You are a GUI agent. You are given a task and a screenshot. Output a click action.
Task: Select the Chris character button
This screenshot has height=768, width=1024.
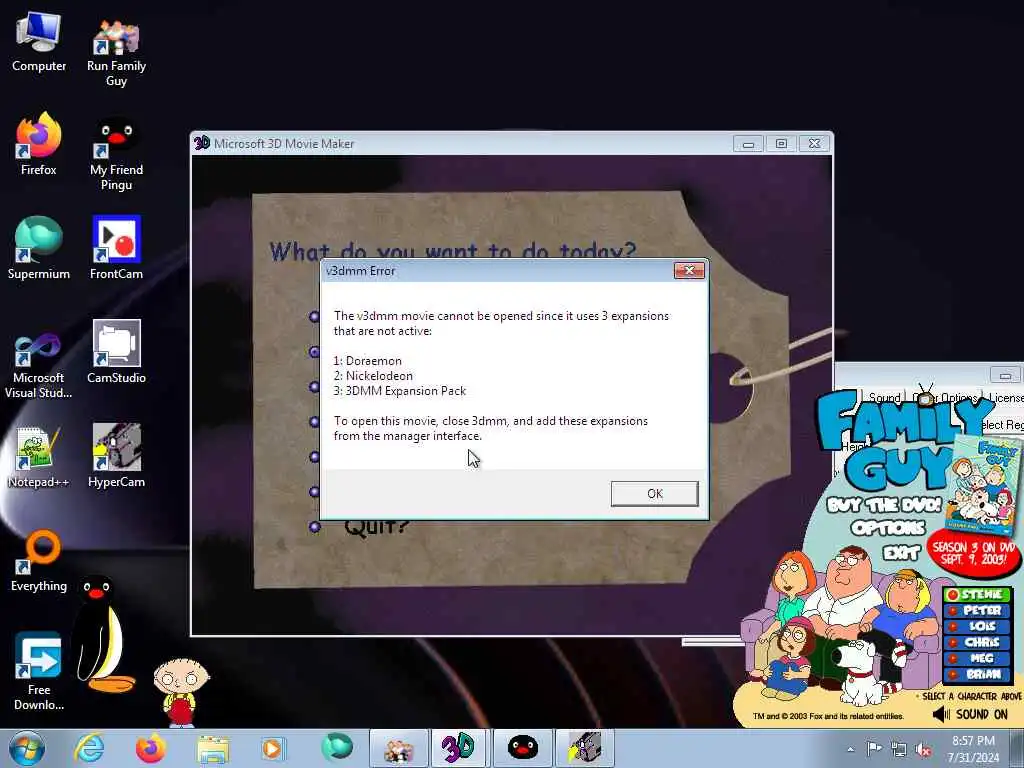(977, 642)
